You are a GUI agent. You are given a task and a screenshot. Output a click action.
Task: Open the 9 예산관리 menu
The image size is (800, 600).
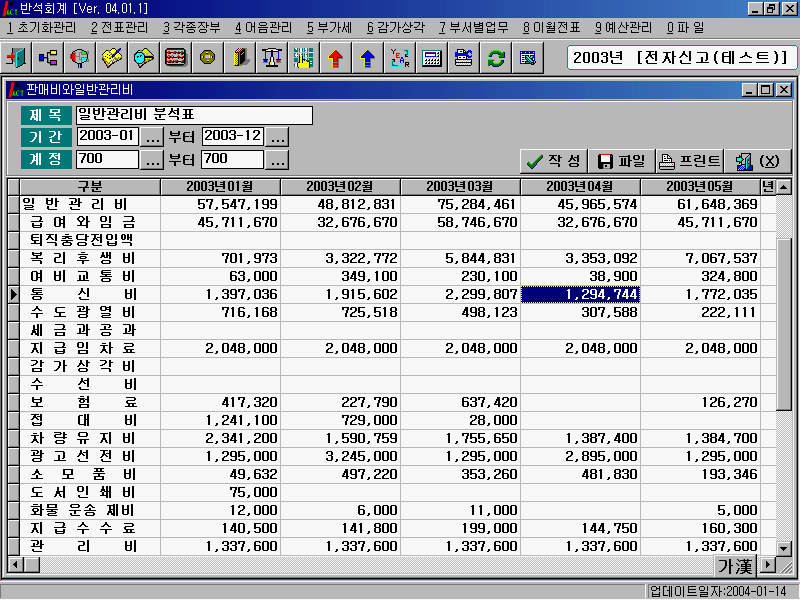click(623, 28)
